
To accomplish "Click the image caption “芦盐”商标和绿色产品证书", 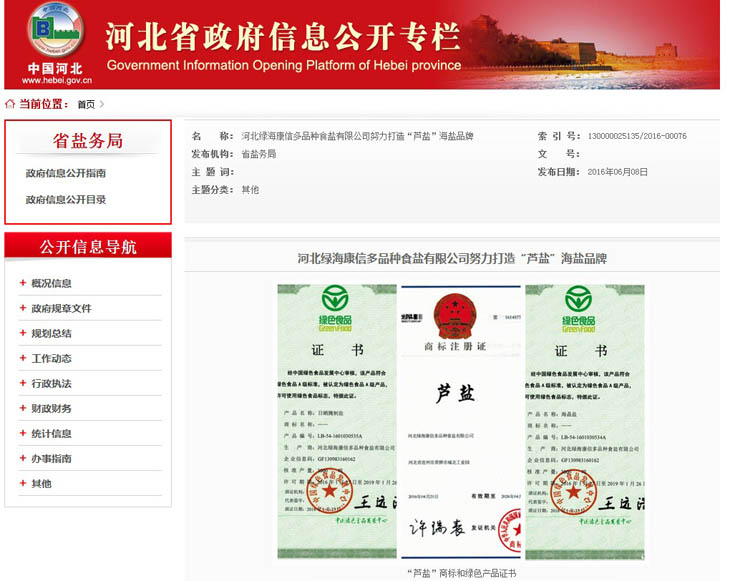I will [x=461, y=573].
